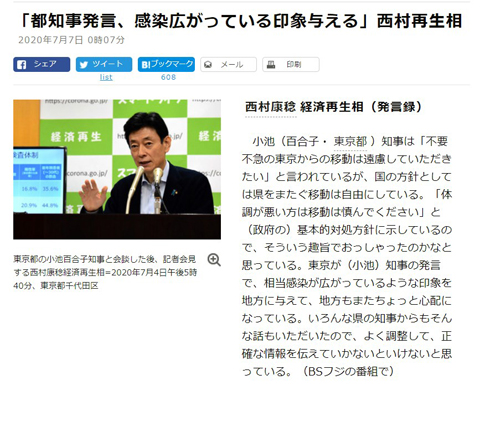Add Hatena bookmark with ブックマーク button

click(166, 64)
